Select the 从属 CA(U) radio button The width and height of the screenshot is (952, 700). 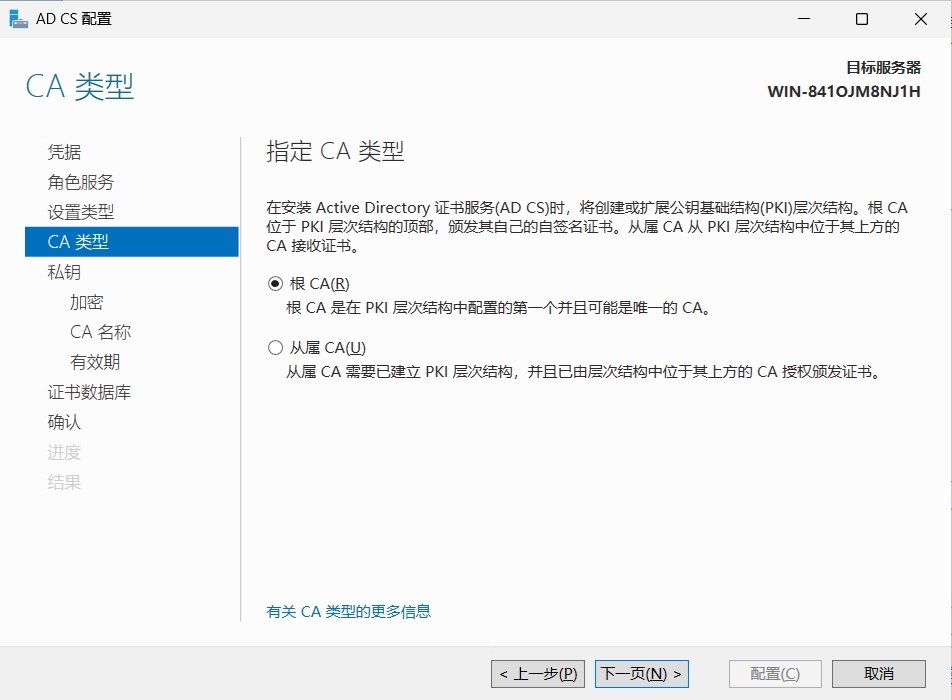[x=275, y=347]
